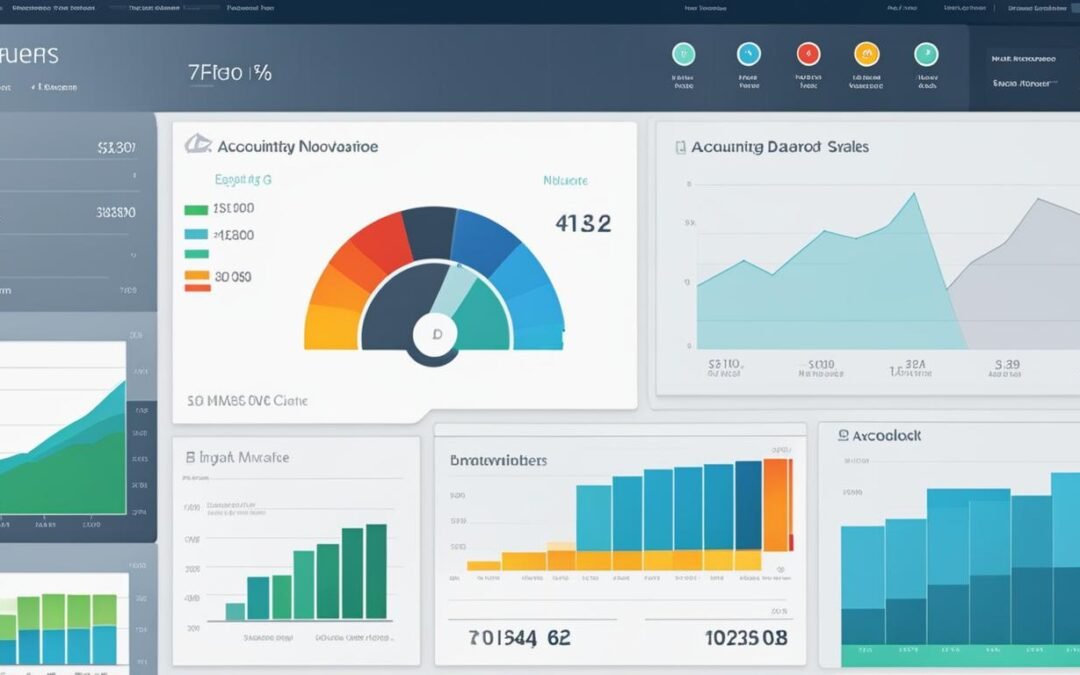
Task: Click the yellow circle icon in header
Action: tap(866, 54)
